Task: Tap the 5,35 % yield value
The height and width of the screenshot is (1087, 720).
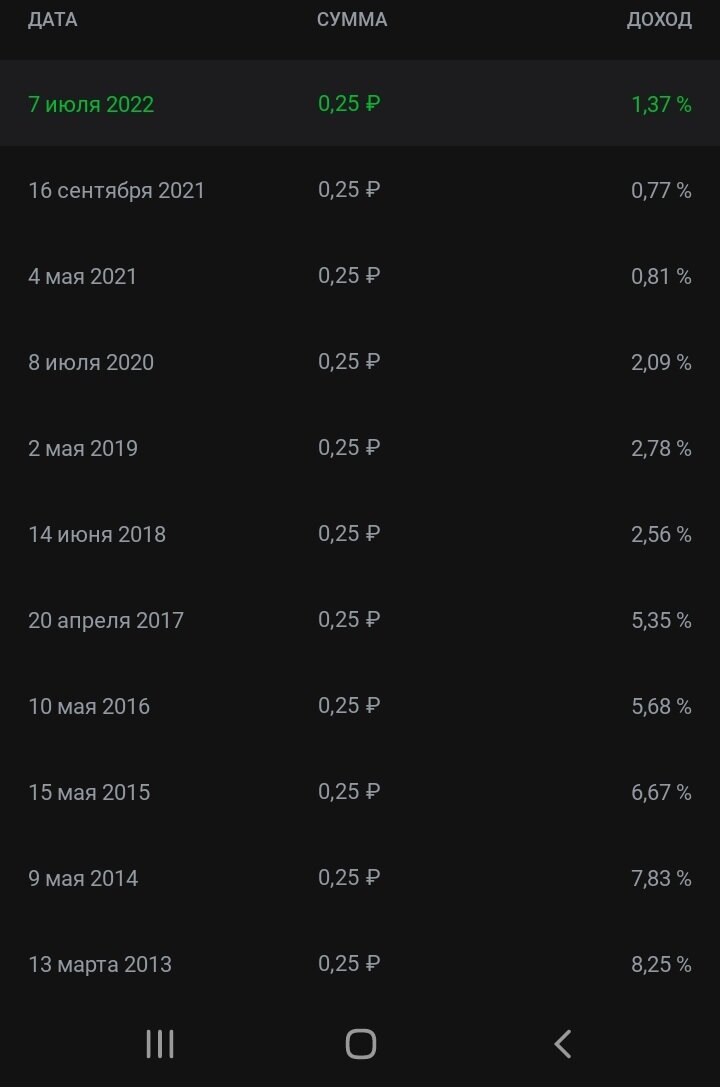Action: 661,620
